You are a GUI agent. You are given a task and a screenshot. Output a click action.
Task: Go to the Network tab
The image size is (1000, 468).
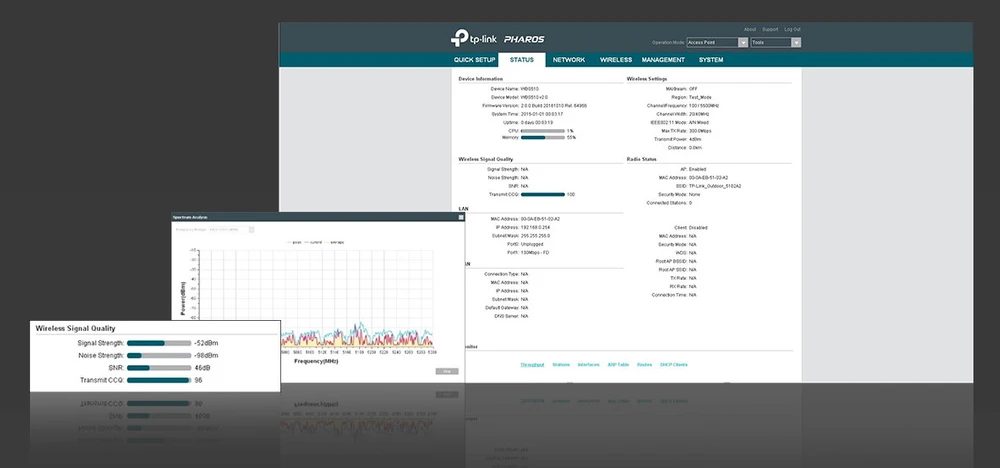click(x=568, y=60)
